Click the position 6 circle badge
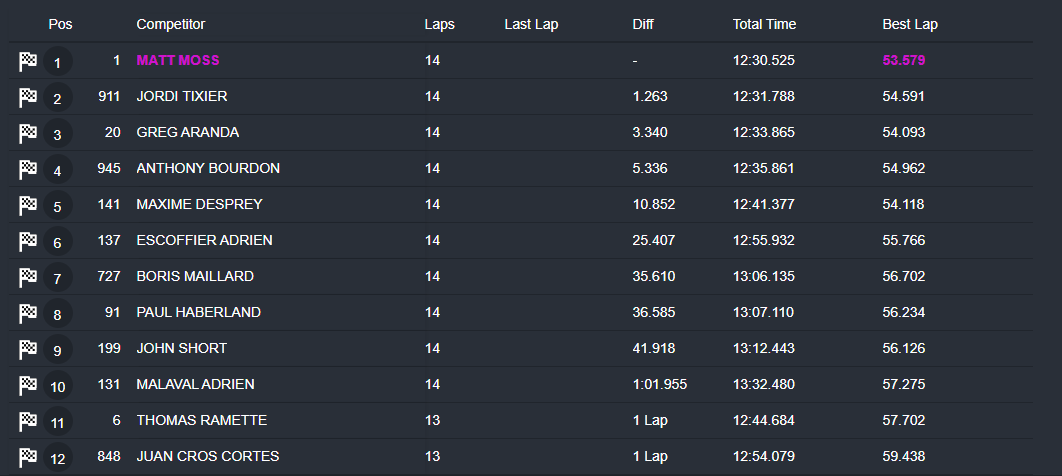The image size is (1062, 476). (57, 243)
